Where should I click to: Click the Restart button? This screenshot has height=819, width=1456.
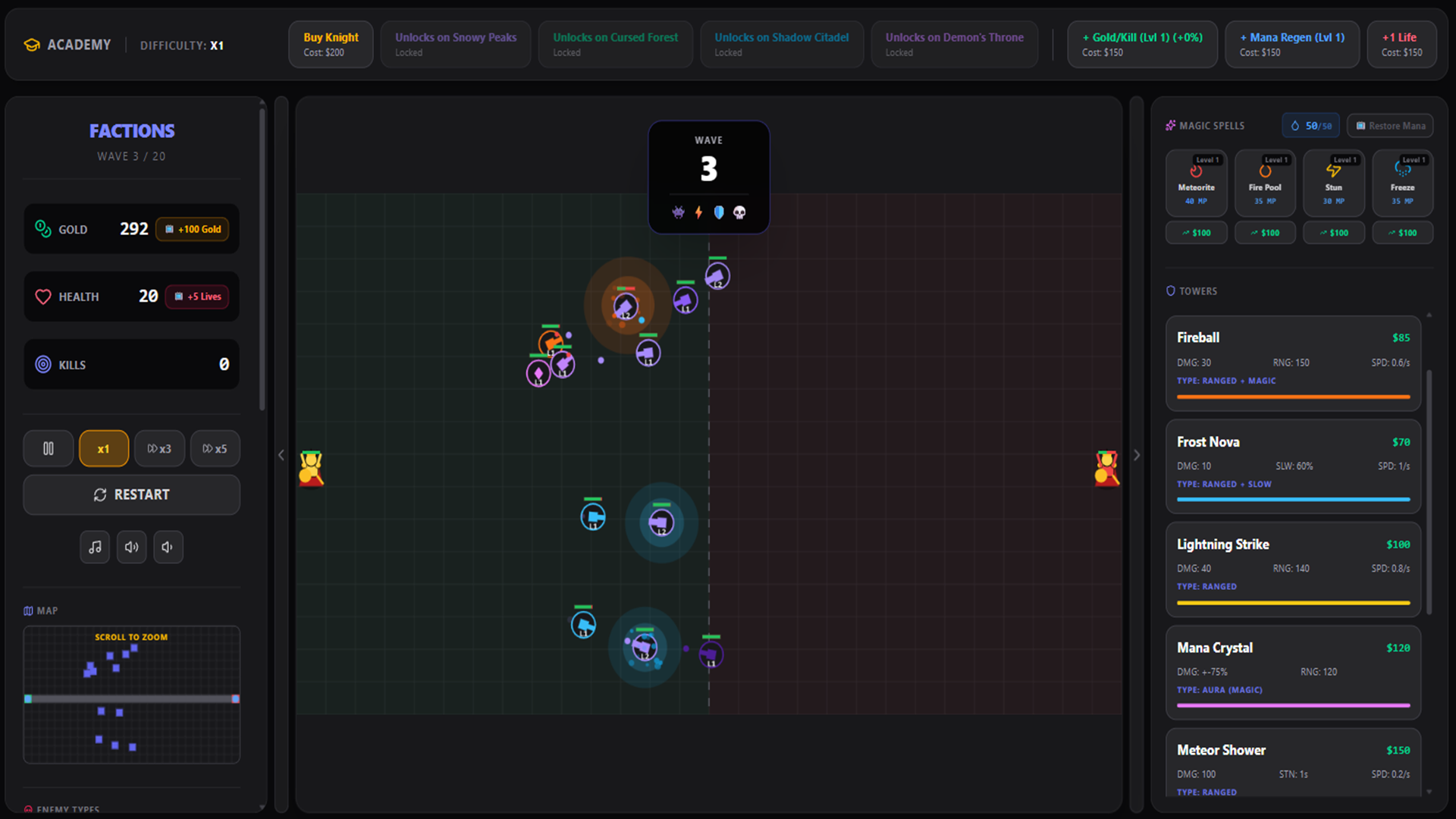(131, 494)
